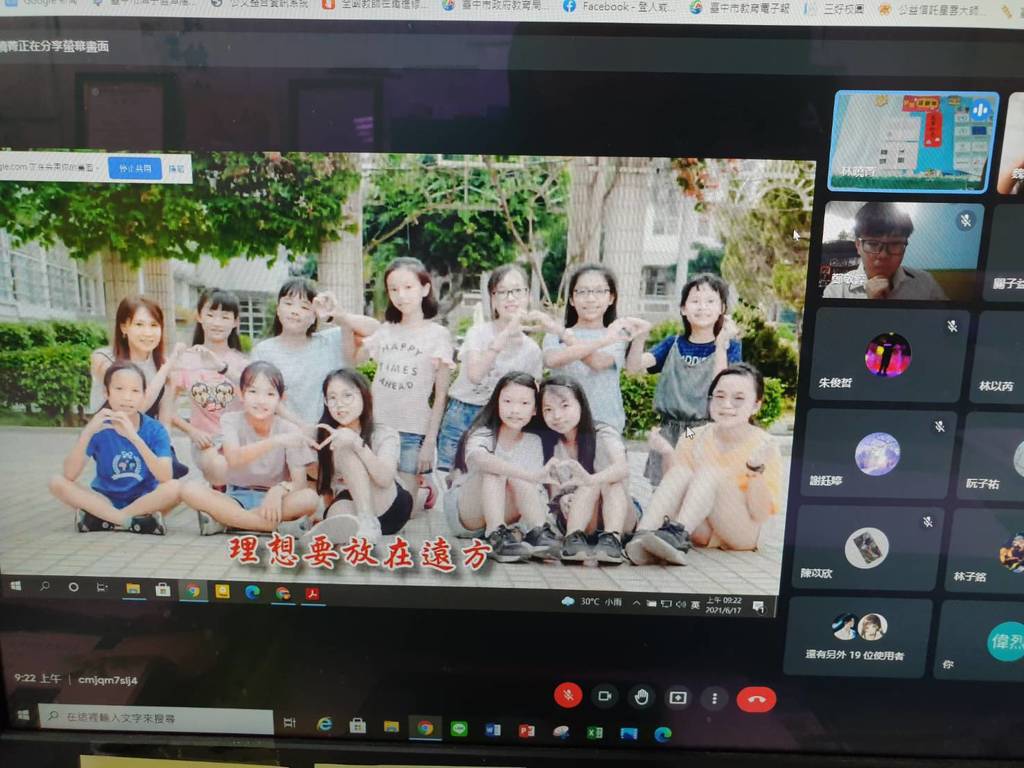This screenshot has width=1024, height=768.
Task: Open the 臺中市政府教育局 bookmark
Action: click(x=494, y=5)
